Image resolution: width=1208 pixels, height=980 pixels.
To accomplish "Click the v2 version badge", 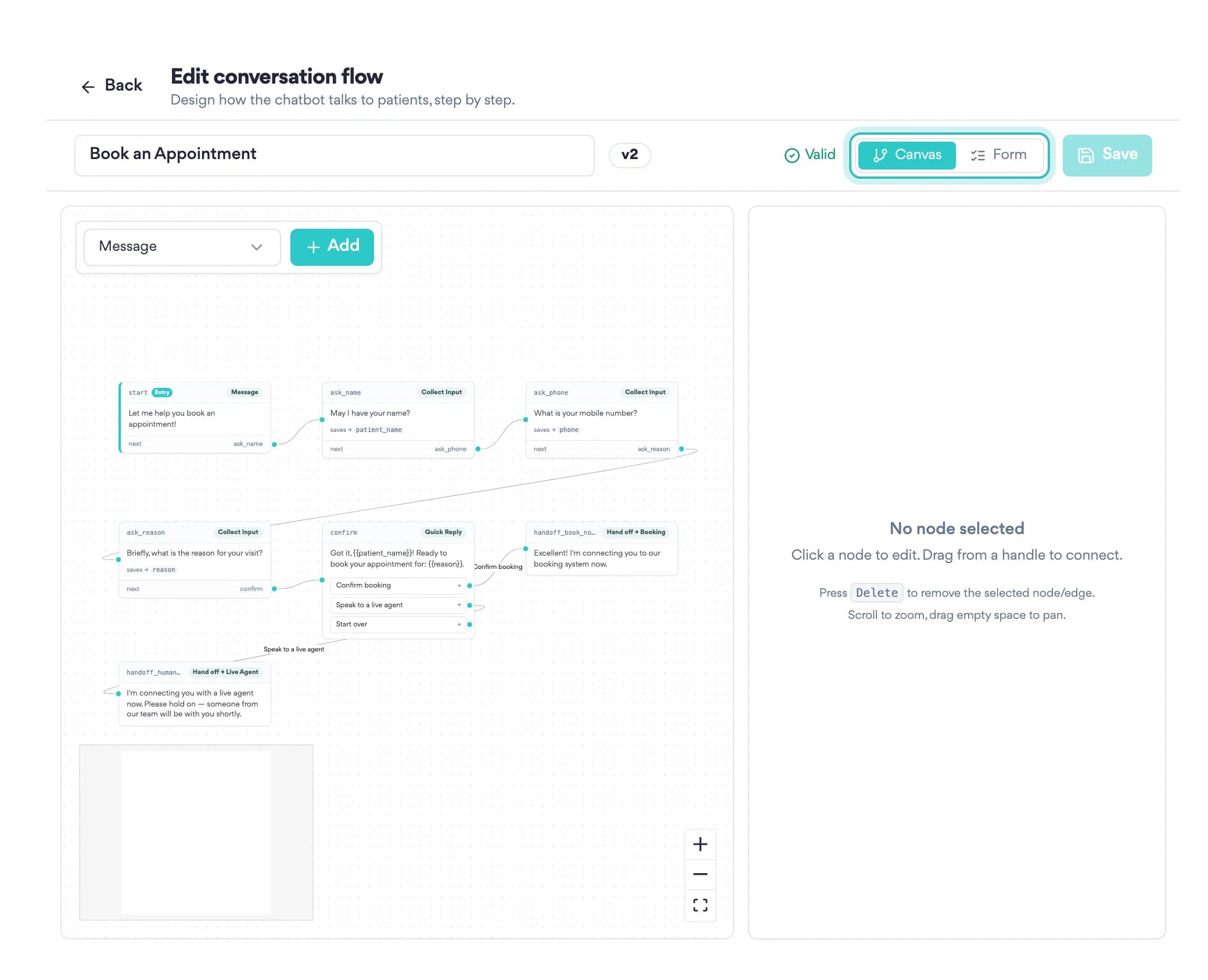I will click(630, 155).
